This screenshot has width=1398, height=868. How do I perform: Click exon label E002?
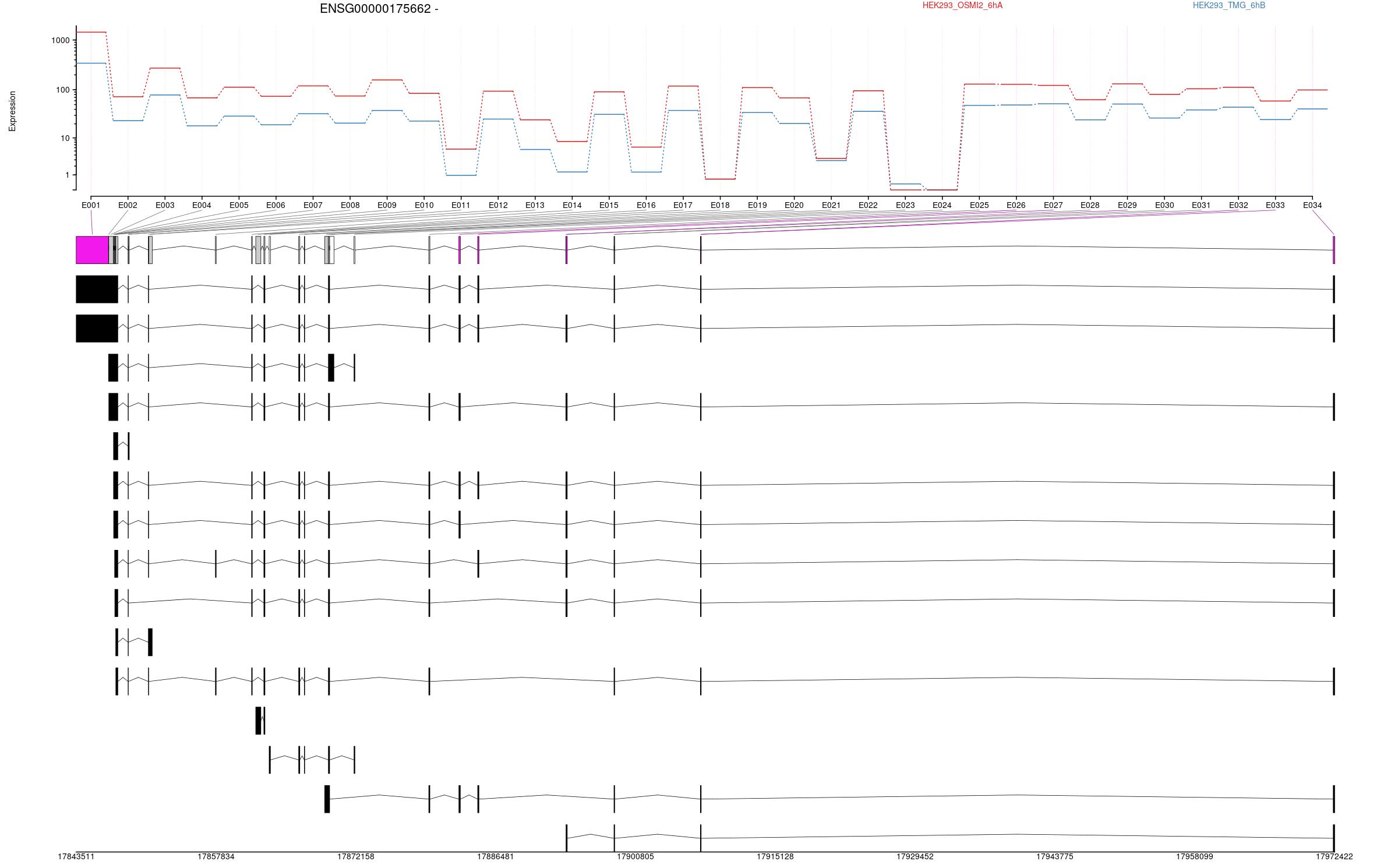point(128,205)
